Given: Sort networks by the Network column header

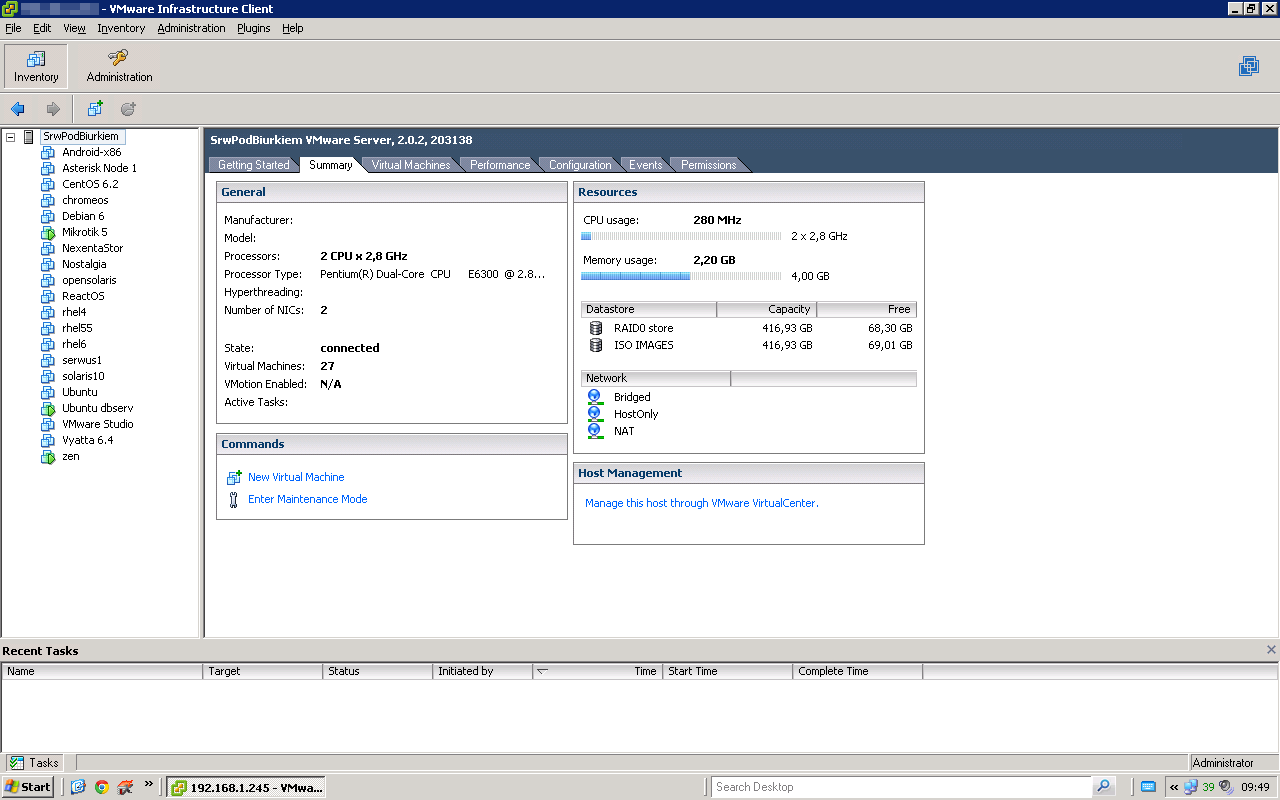Looking at the screenshot, I should pyautogui.click(x=656, y=378).
